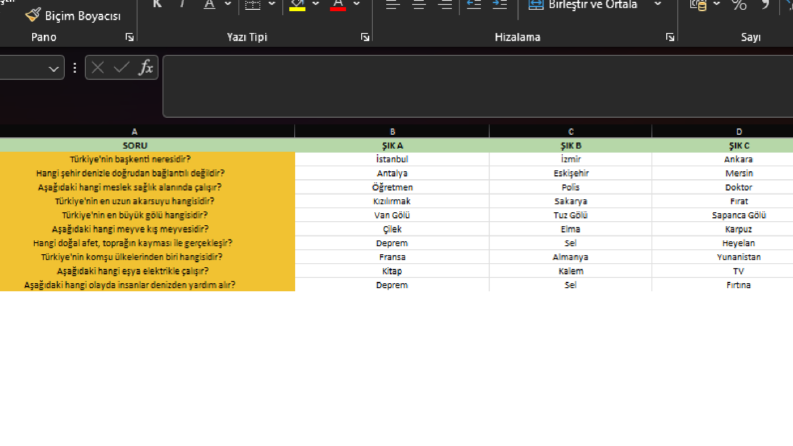The width and height of the screenshot is (793, 446).
Task: Select cell "Türkiye'nin komşu ülkelerinden biri hangisidir?"
Action: [x=147, y=257]
